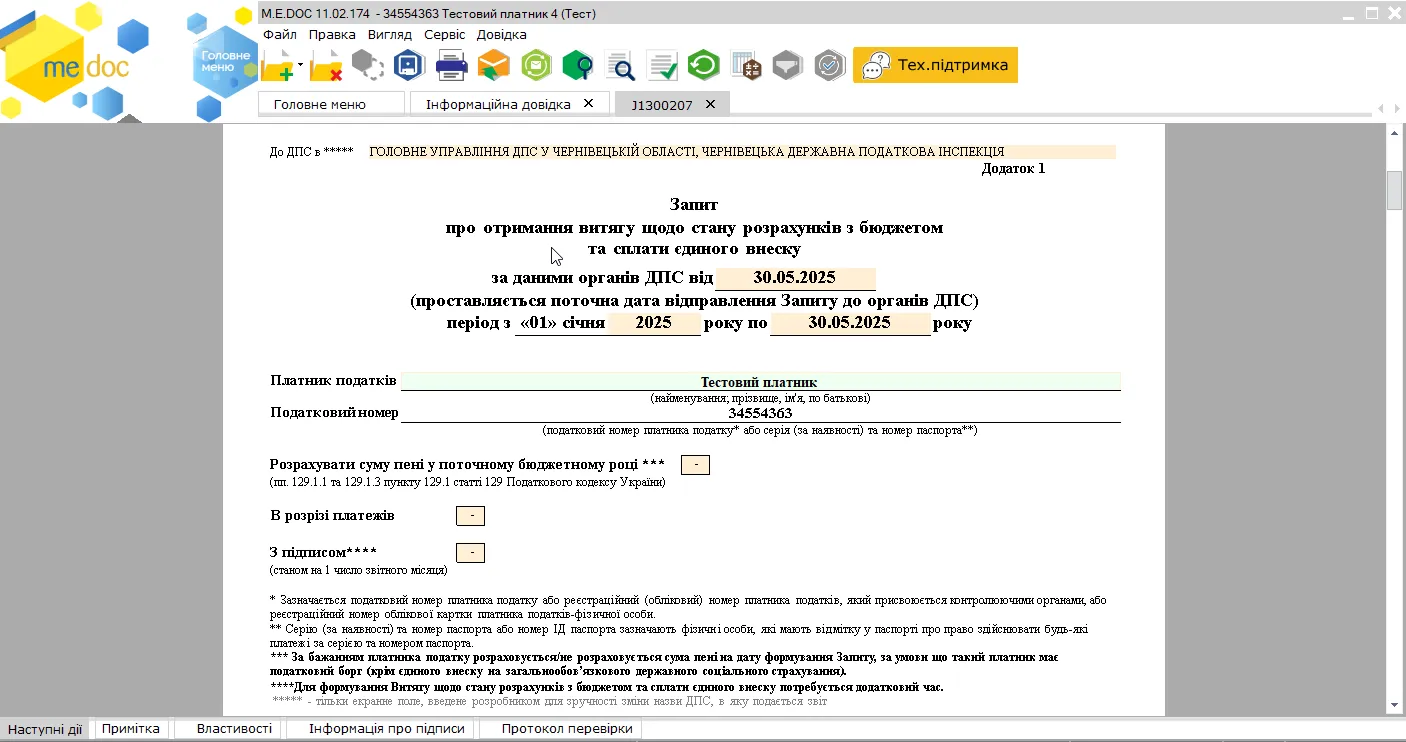The image size is (1406, 742).
Task: Create a new document with folder-plus icon
Action: point(278,67)
